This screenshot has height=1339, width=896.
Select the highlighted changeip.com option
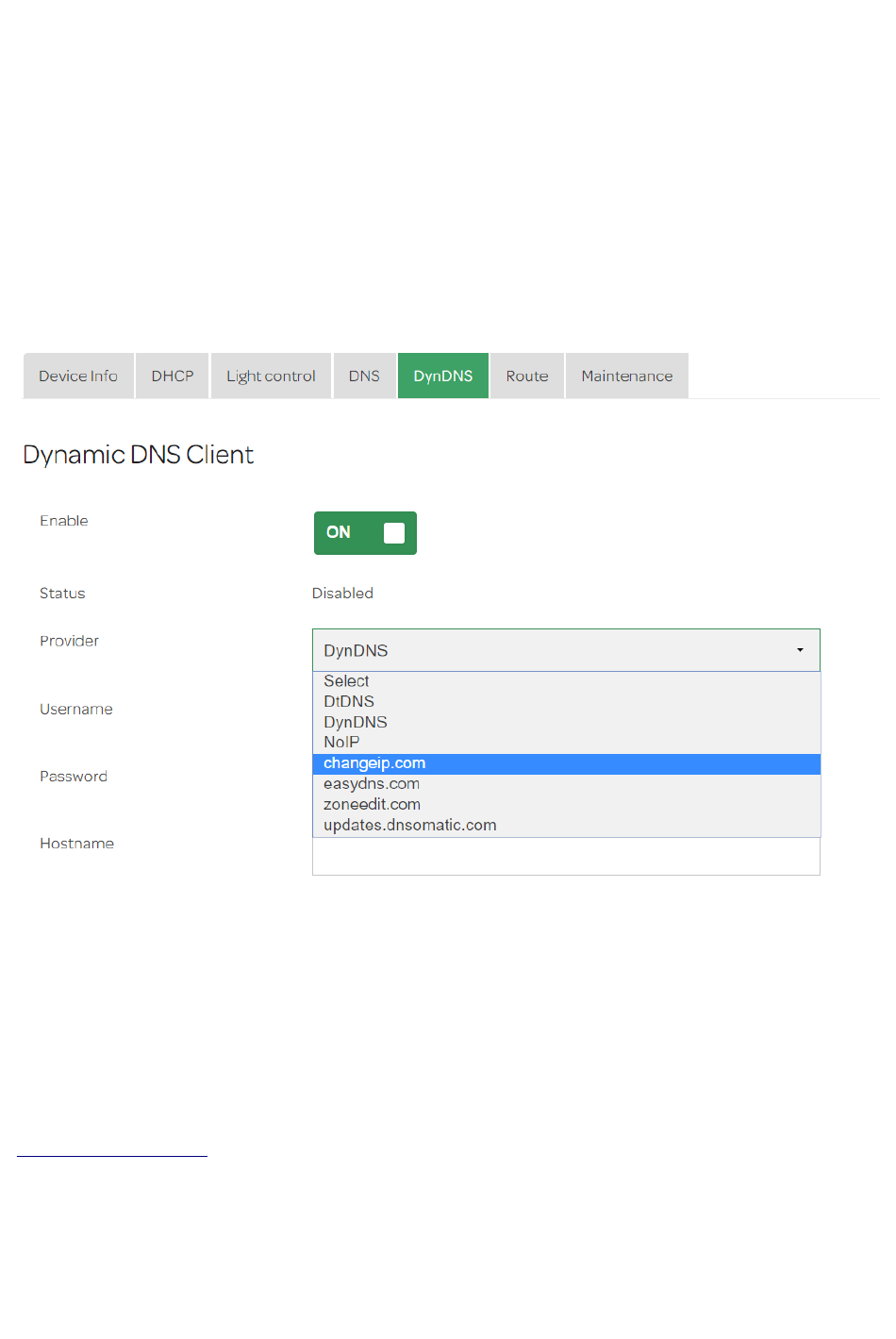click(x=374, y=763)
